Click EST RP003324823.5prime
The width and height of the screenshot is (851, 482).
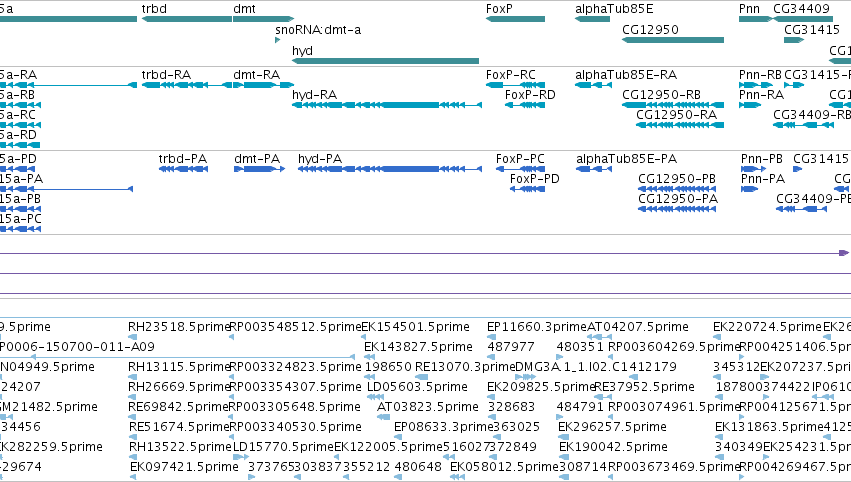[295, 367]
